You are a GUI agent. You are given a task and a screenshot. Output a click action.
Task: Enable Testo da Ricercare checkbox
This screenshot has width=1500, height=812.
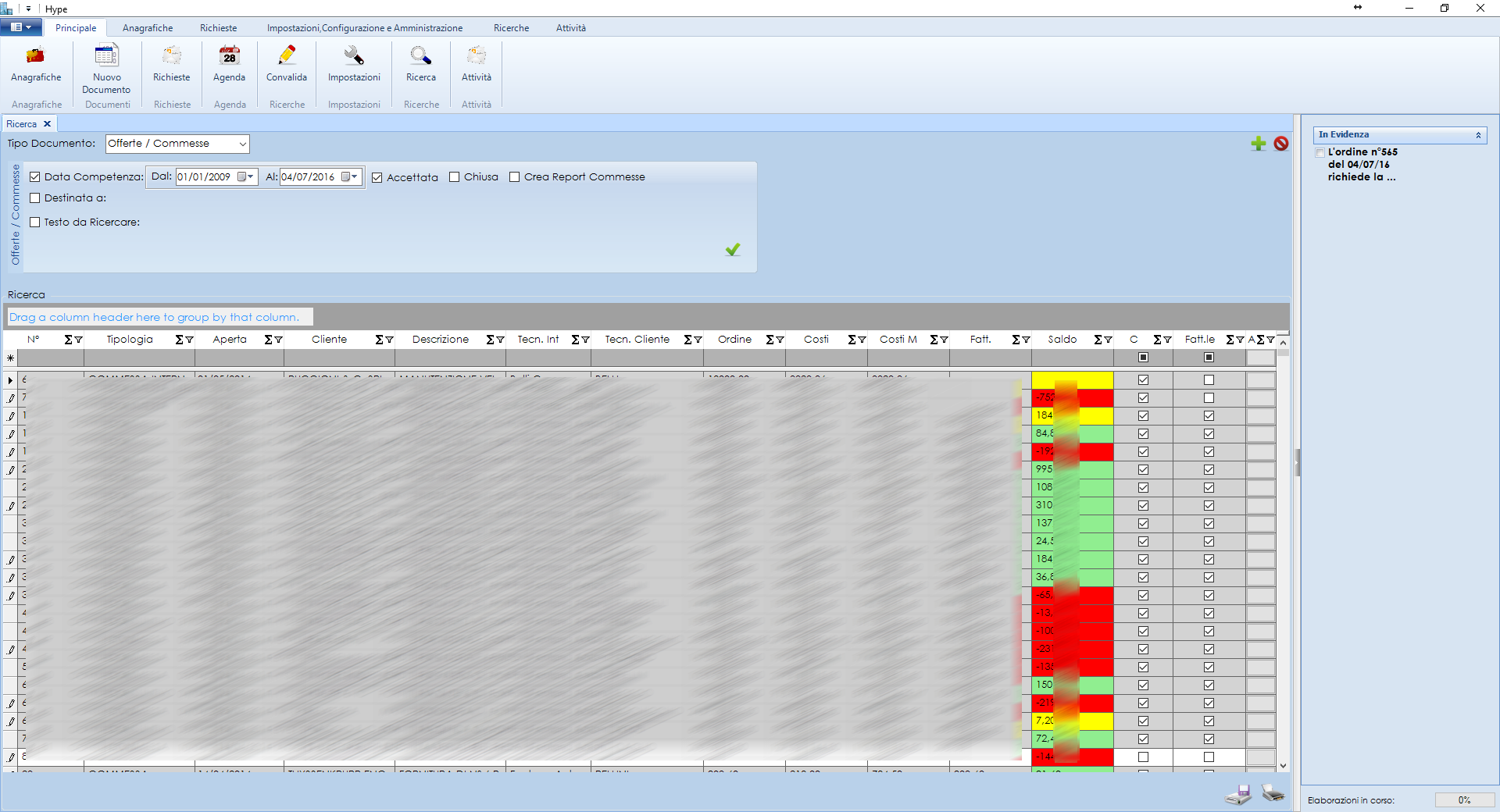34,223
